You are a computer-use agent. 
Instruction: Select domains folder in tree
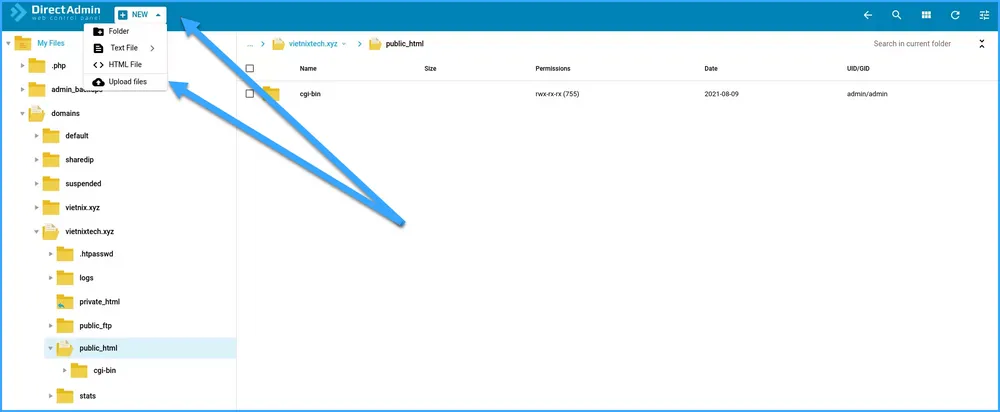point(66,114)
